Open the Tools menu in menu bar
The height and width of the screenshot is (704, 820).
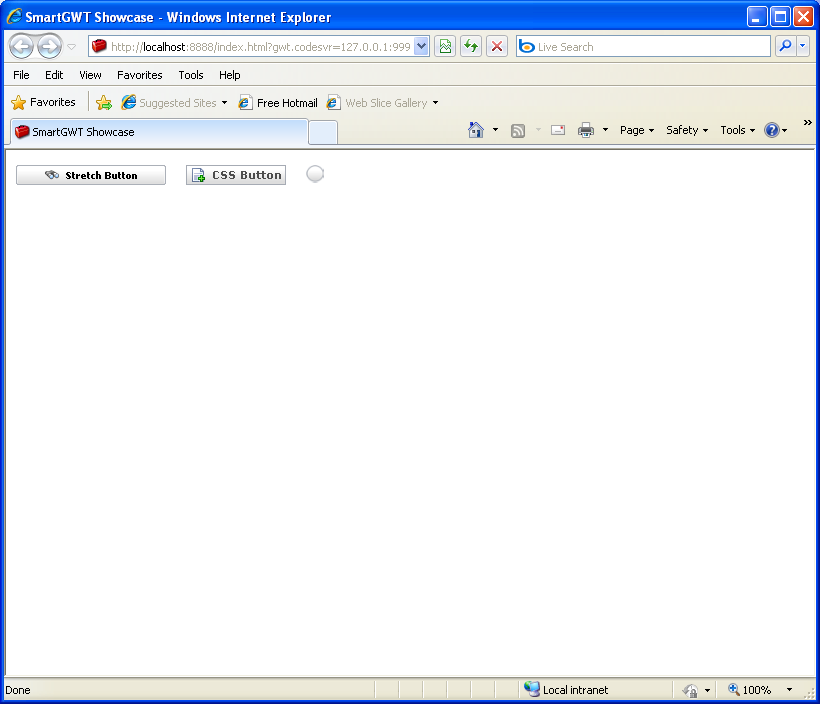[191, 75]
